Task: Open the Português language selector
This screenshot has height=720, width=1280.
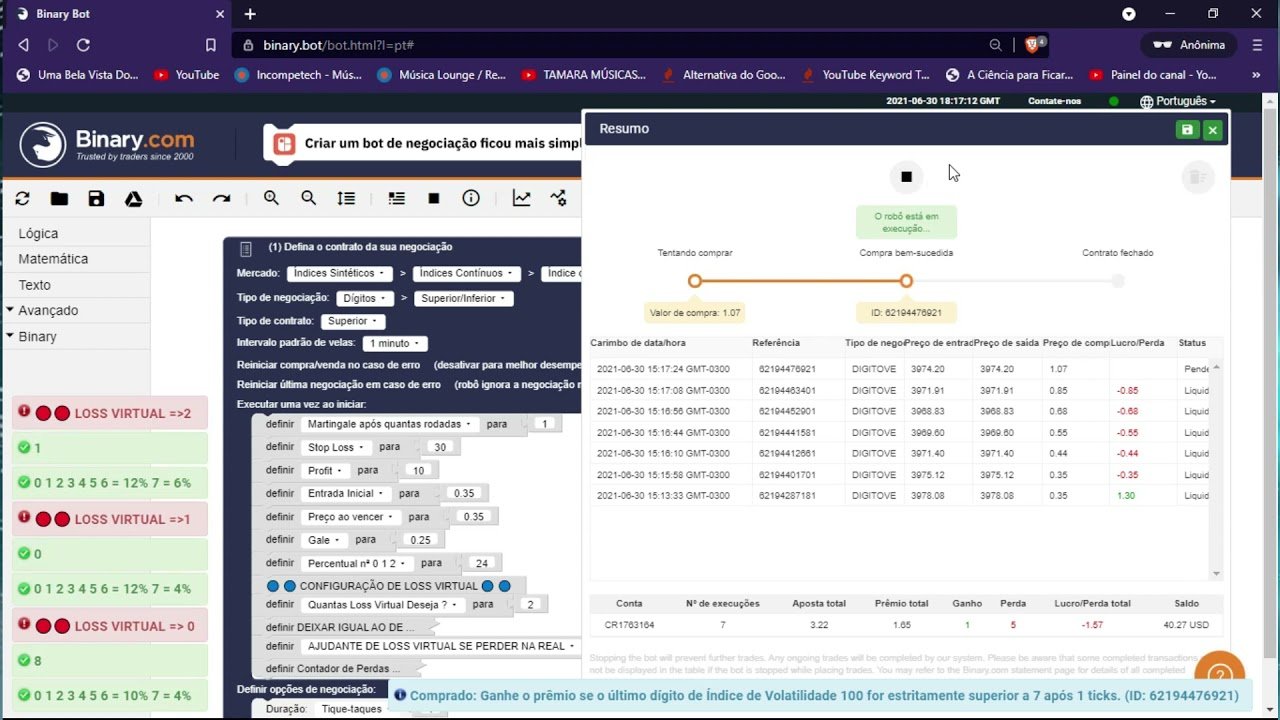Action: (x=1178, y=101)
